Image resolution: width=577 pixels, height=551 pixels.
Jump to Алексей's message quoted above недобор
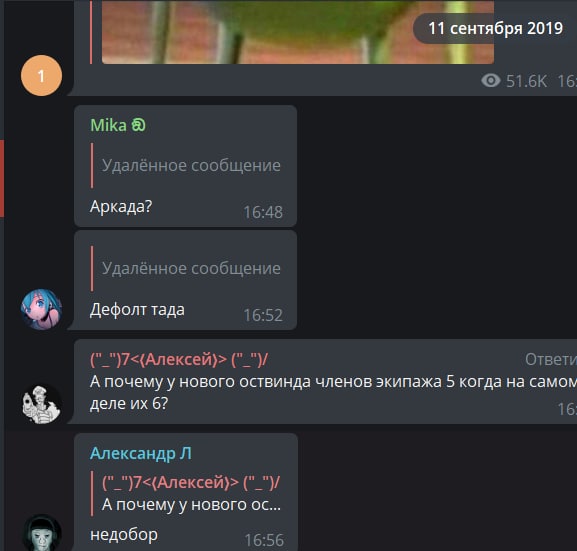[186, 494]
